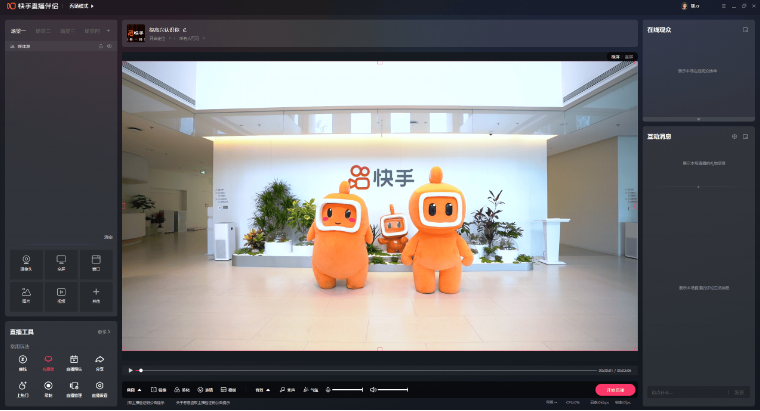Click the video playback progress bar
Viewport: 760px width, 411px height.
[x=368, y=370]
